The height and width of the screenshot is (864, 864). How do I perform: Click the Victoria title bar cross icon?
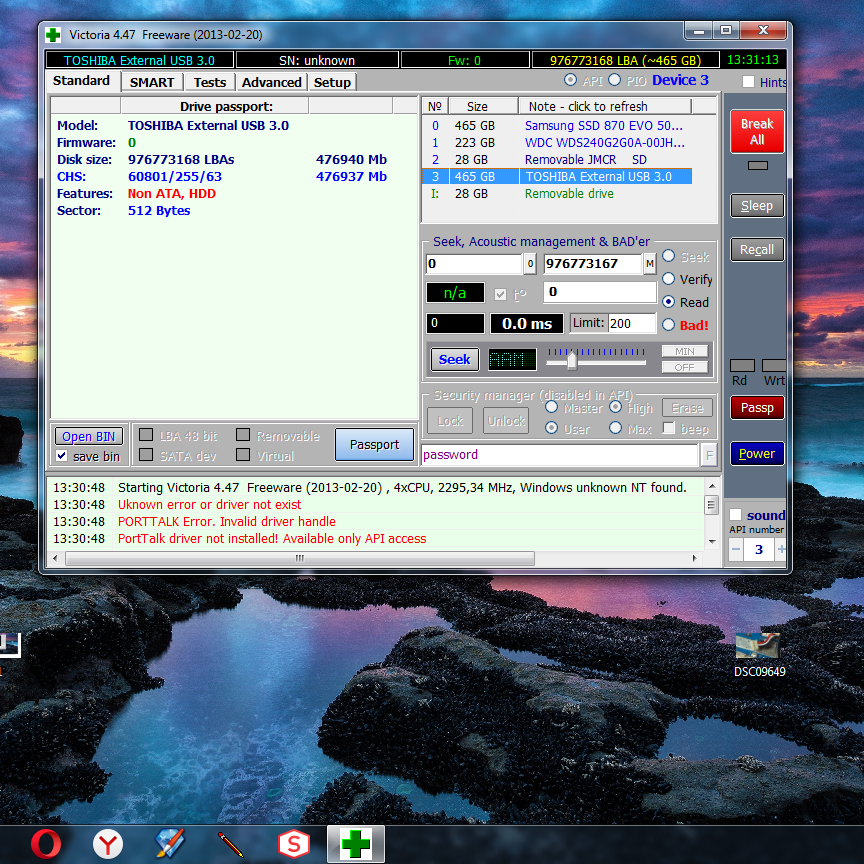coord(53,35)
